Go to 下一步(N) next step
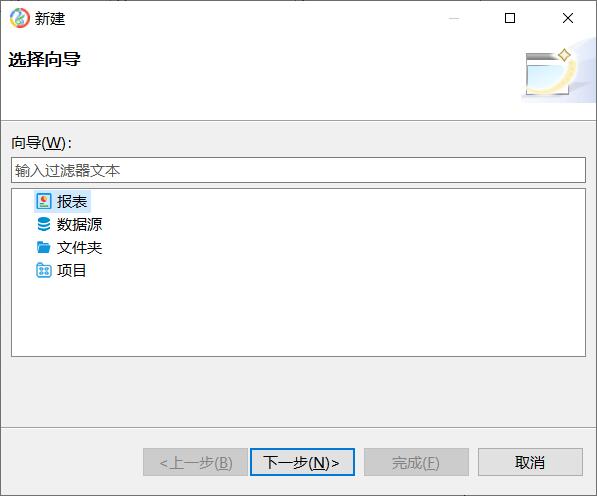 tap(302, 462)
